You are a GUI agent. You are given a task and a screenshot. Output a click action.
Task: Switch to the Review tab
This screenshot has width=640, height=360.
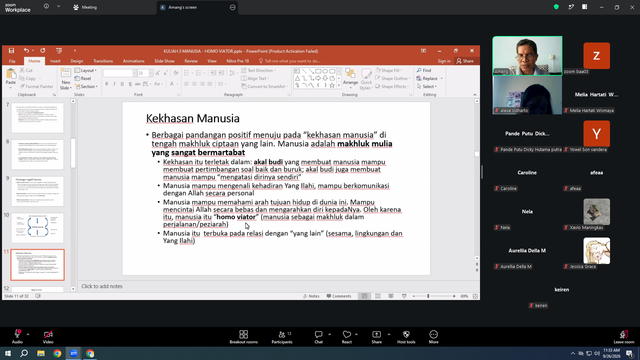[x=191, y=61]
